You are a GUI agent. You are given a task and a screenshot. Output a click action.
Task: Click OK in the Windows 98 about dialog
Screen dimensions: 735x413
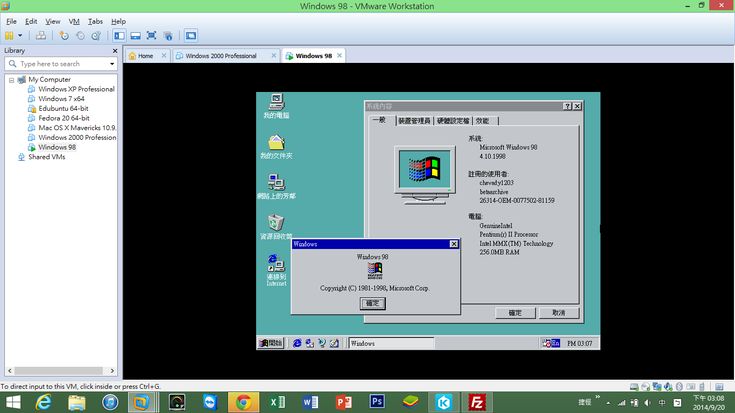[373, 303]
